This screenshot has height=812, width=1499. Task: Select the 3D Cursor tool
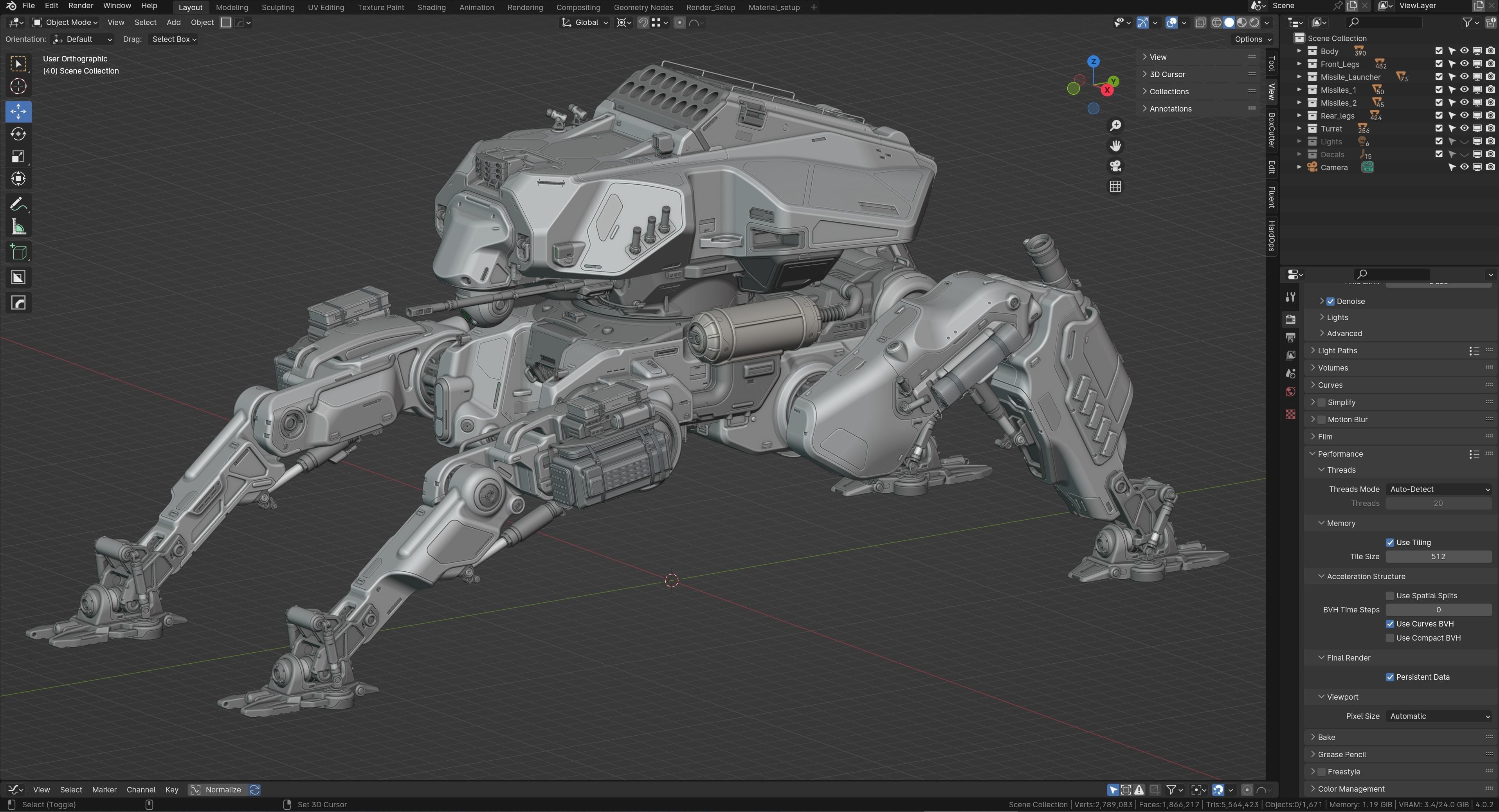point(18,86)
